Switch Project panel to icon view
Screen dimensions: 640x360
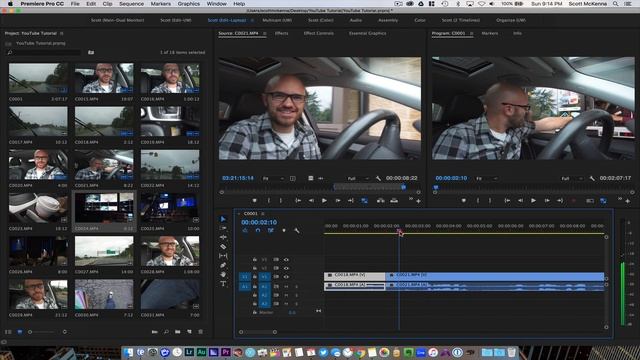click(x=20, y=332)
